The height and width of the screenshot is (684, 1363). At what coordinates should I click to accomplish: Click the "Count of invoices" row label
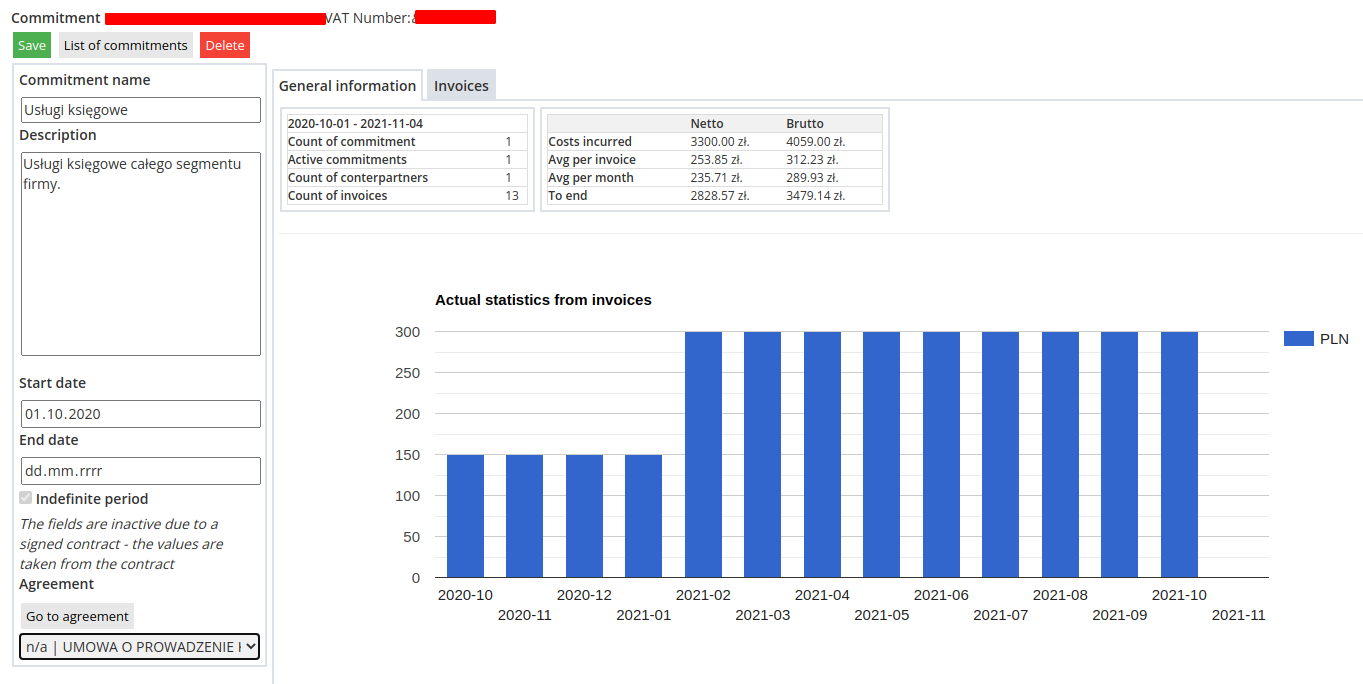(337, 196)
